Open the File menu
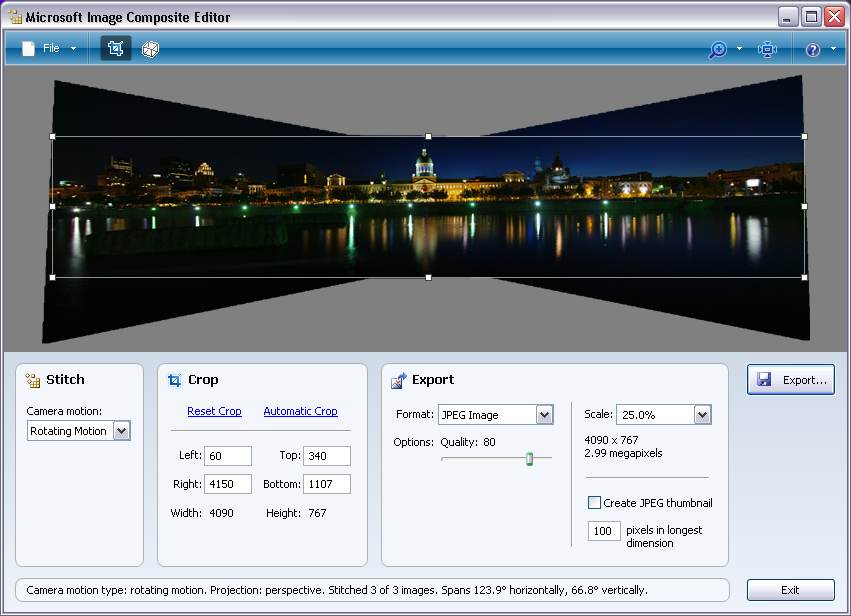Screen dimensions: 851x616 point(48,48)
